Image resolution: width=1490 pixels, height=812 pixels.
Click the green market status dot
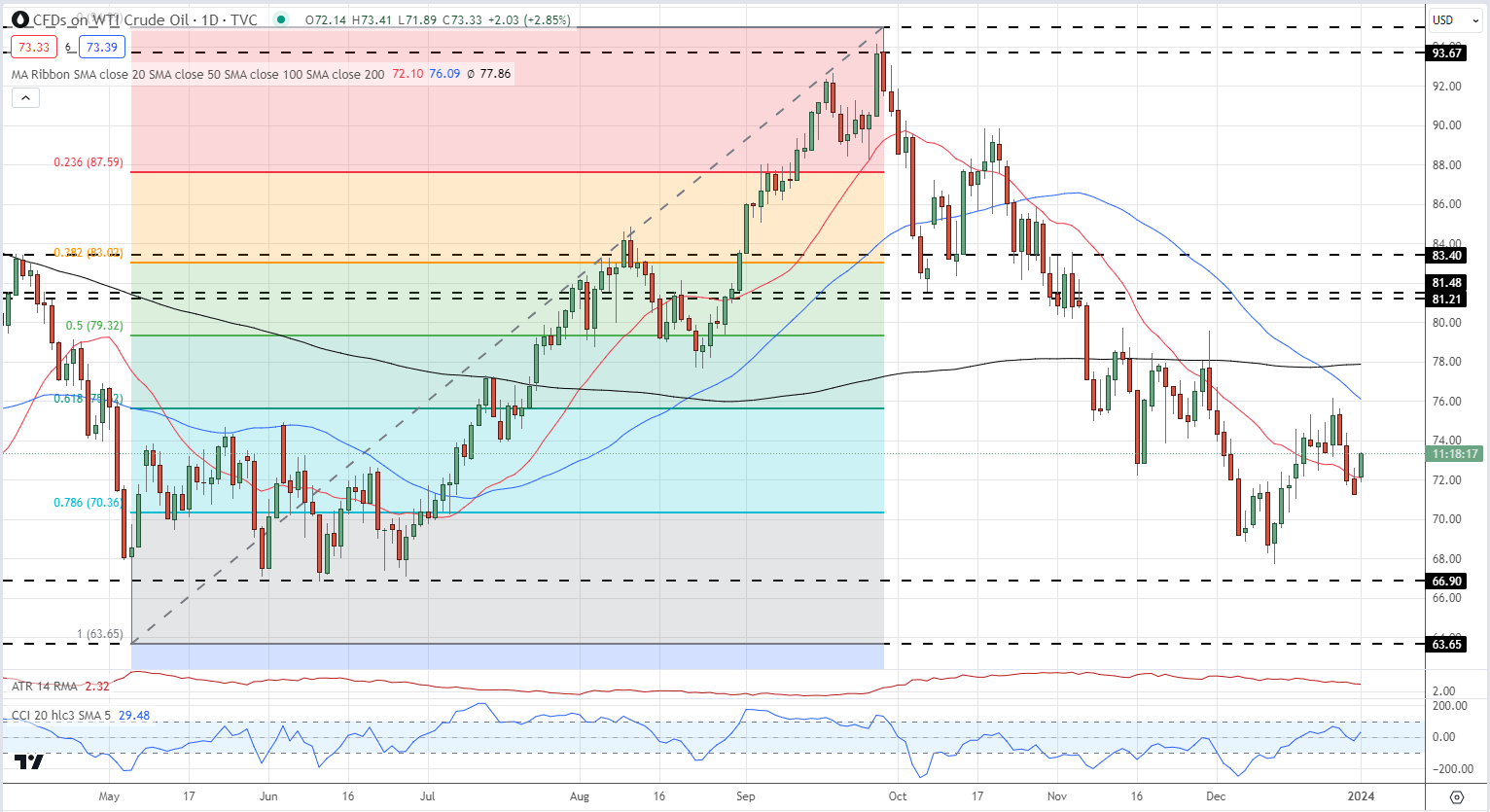(x=282, y=19)
